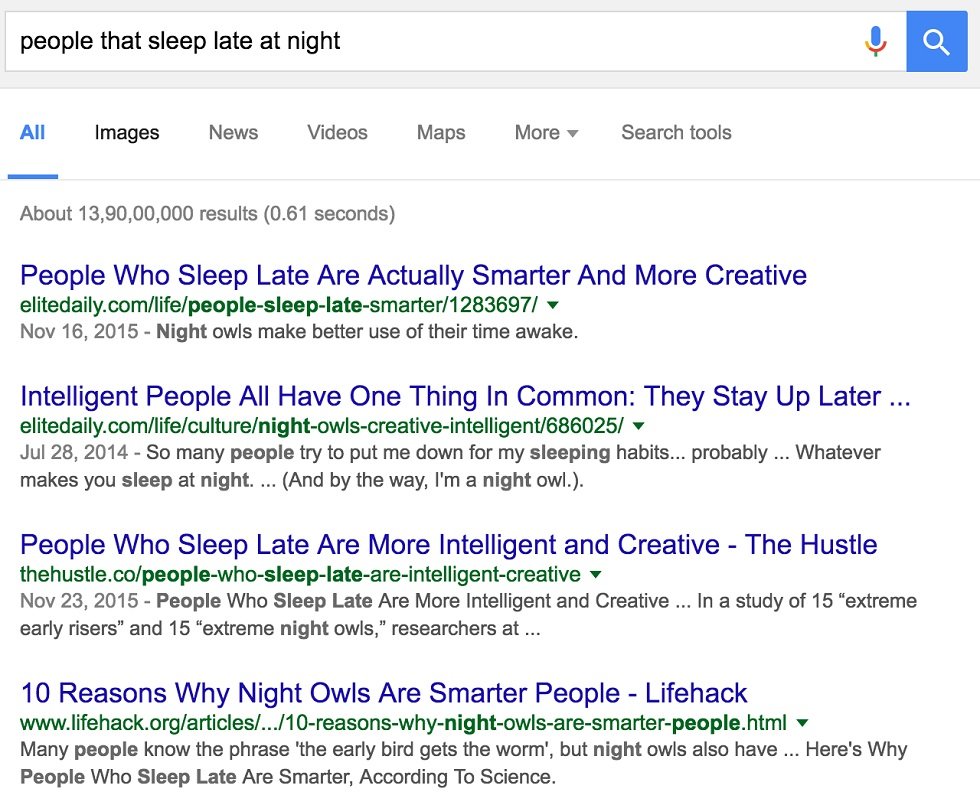Expand arrow next to elitedaily people-sleep-late-smarter URL

coord(552,305)
